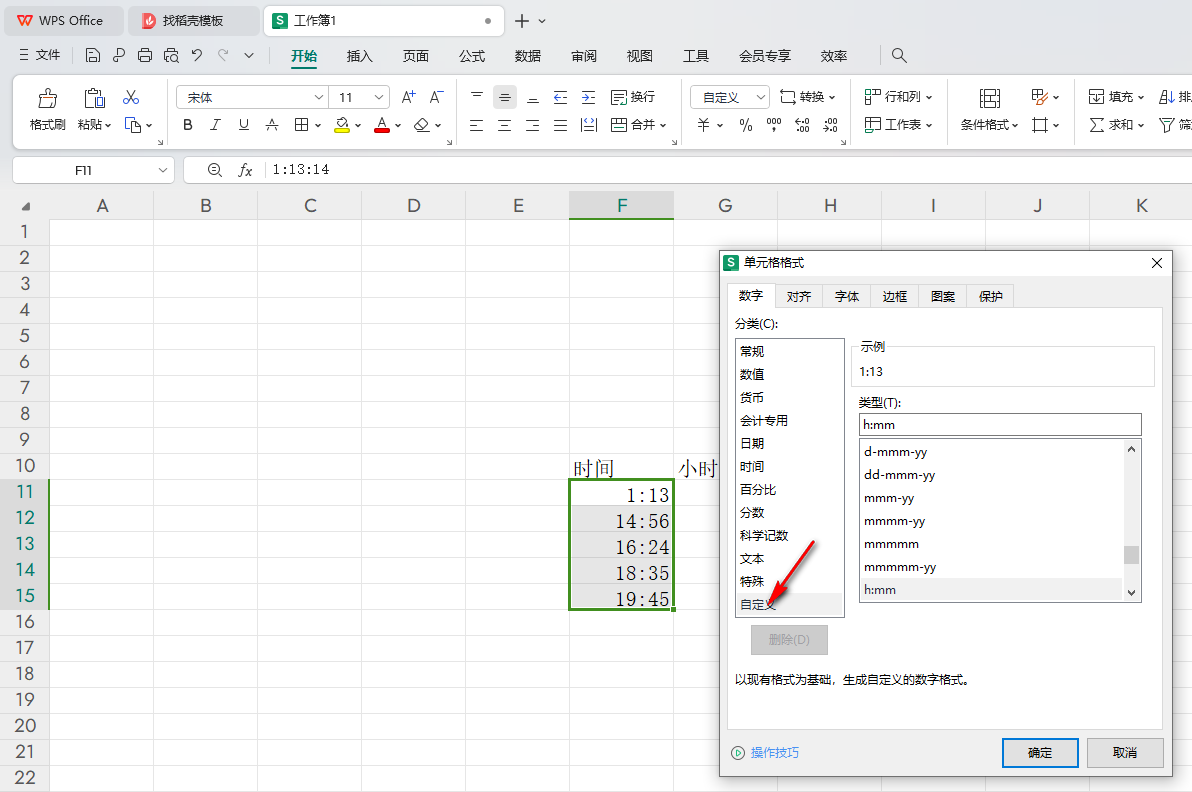Click the yellow fill color swatch
The image size is (1192, 792).
(342, 125)
